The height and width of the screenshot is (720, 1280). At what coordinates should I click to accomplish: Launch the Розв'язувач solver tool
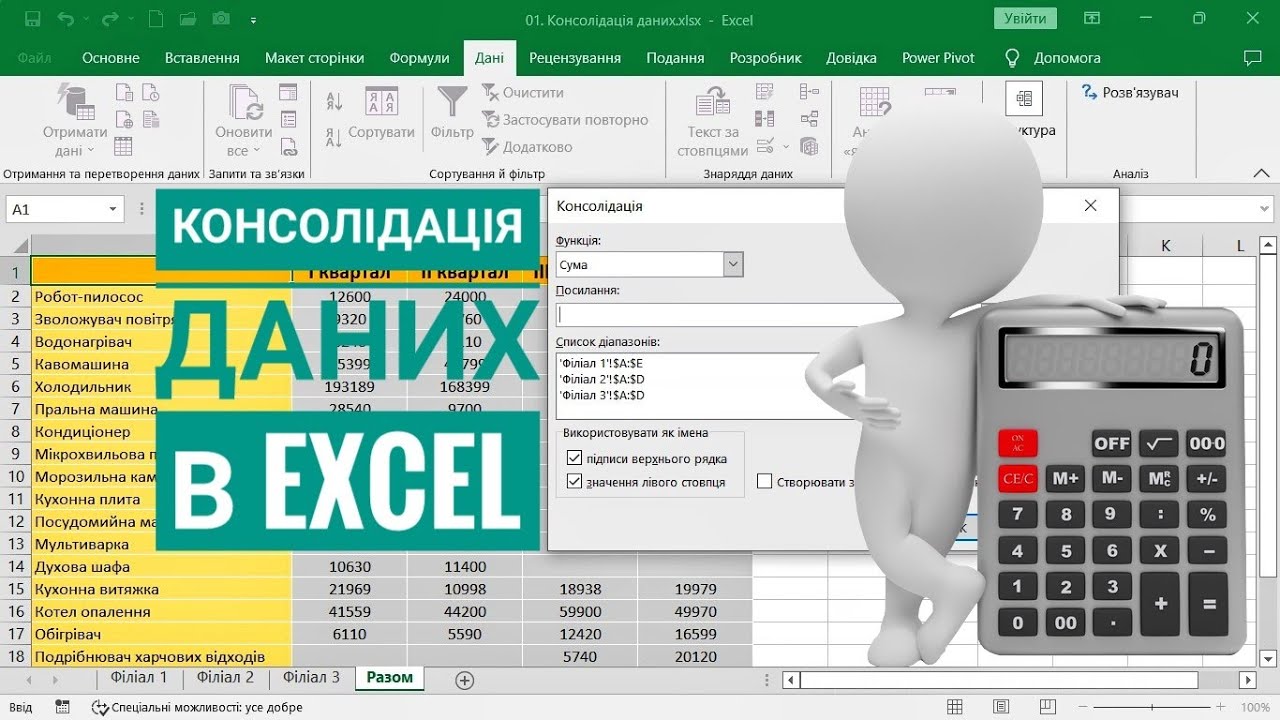(1130, 92)
